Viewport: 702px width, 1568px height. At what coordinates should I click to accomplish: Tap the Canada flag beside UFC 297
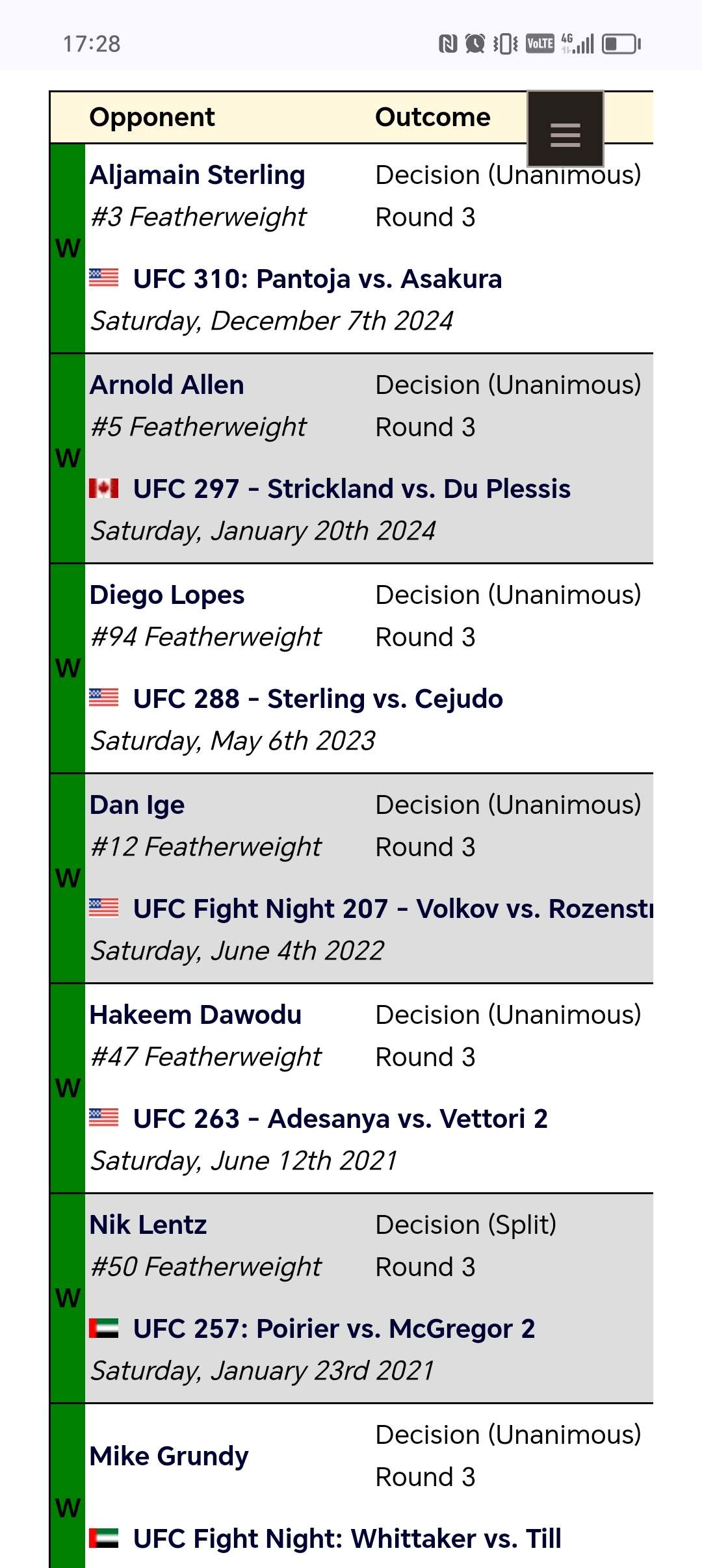(104, 488)
